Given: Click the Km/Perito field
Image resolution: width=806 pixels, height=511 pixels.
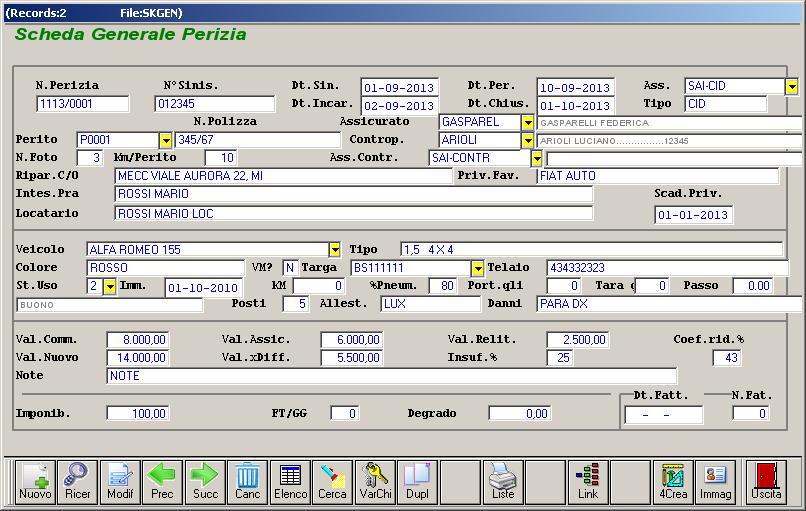Looking at the screenshot, I should tap(221, 158).
